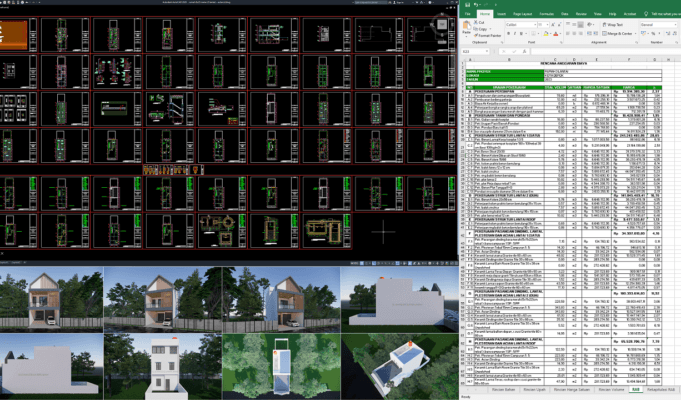Select the Format Painter tool
The width and height of the screenshot is (681, 400).
click(487, 36)
